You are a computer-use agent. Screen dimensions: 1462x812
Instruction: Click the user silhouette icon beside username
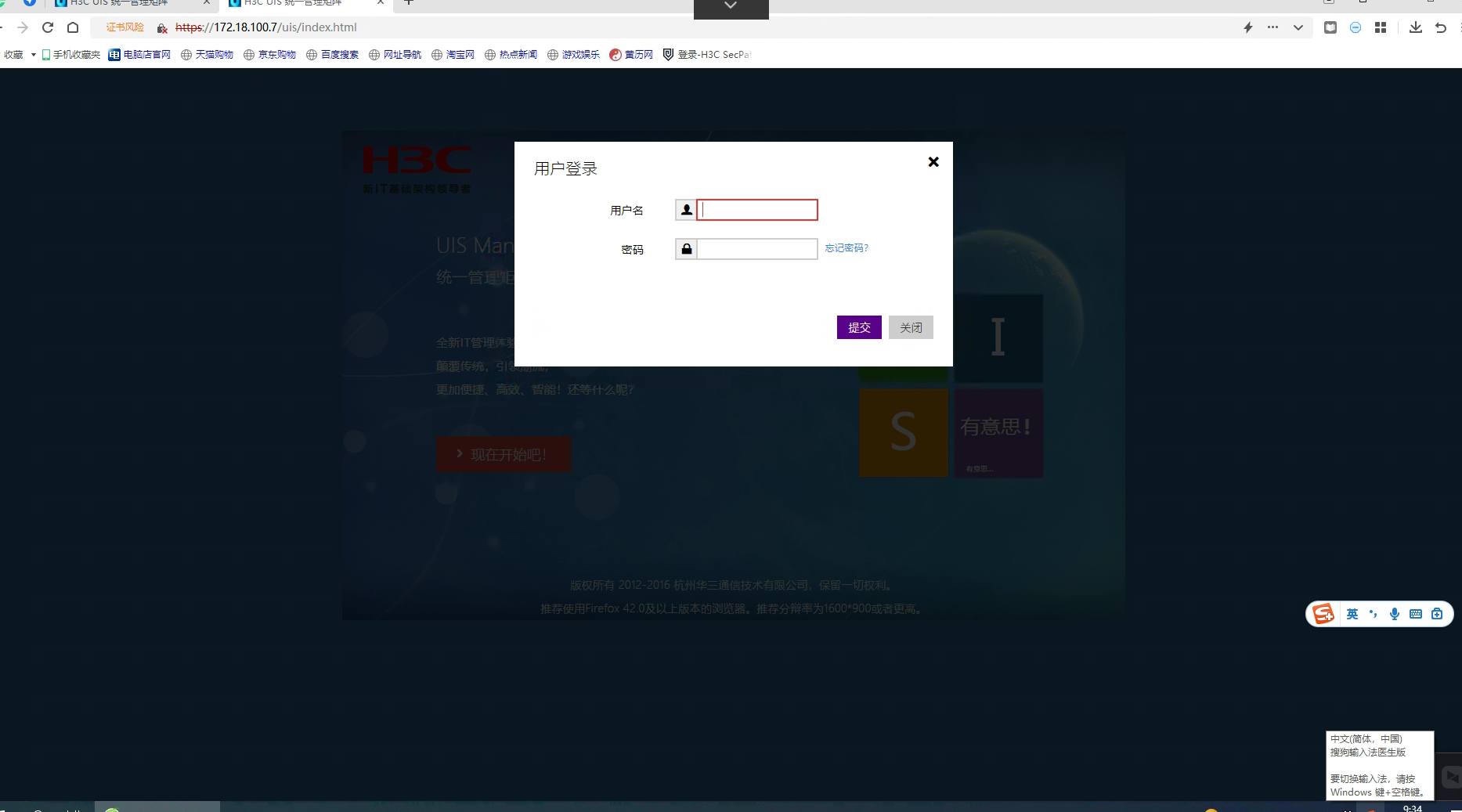pyautogui.click(x=686, y=210)
